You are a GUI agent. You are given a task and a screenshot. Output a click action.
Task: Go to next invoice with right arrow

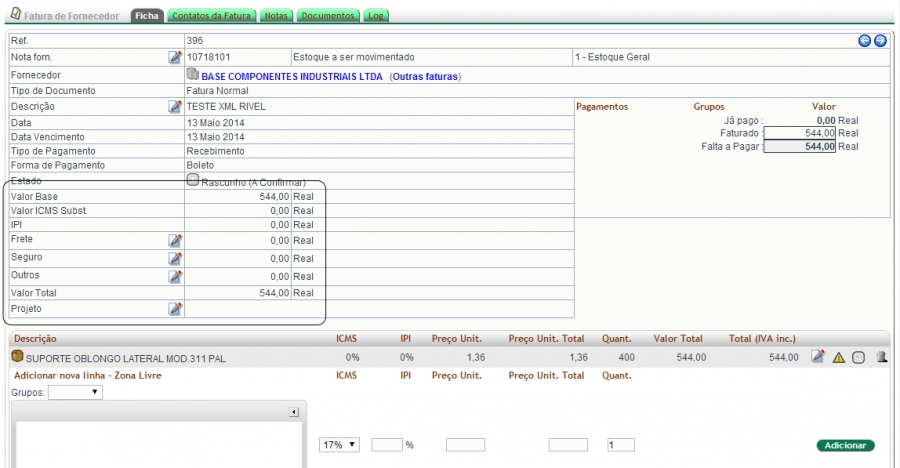coord(880,40)
